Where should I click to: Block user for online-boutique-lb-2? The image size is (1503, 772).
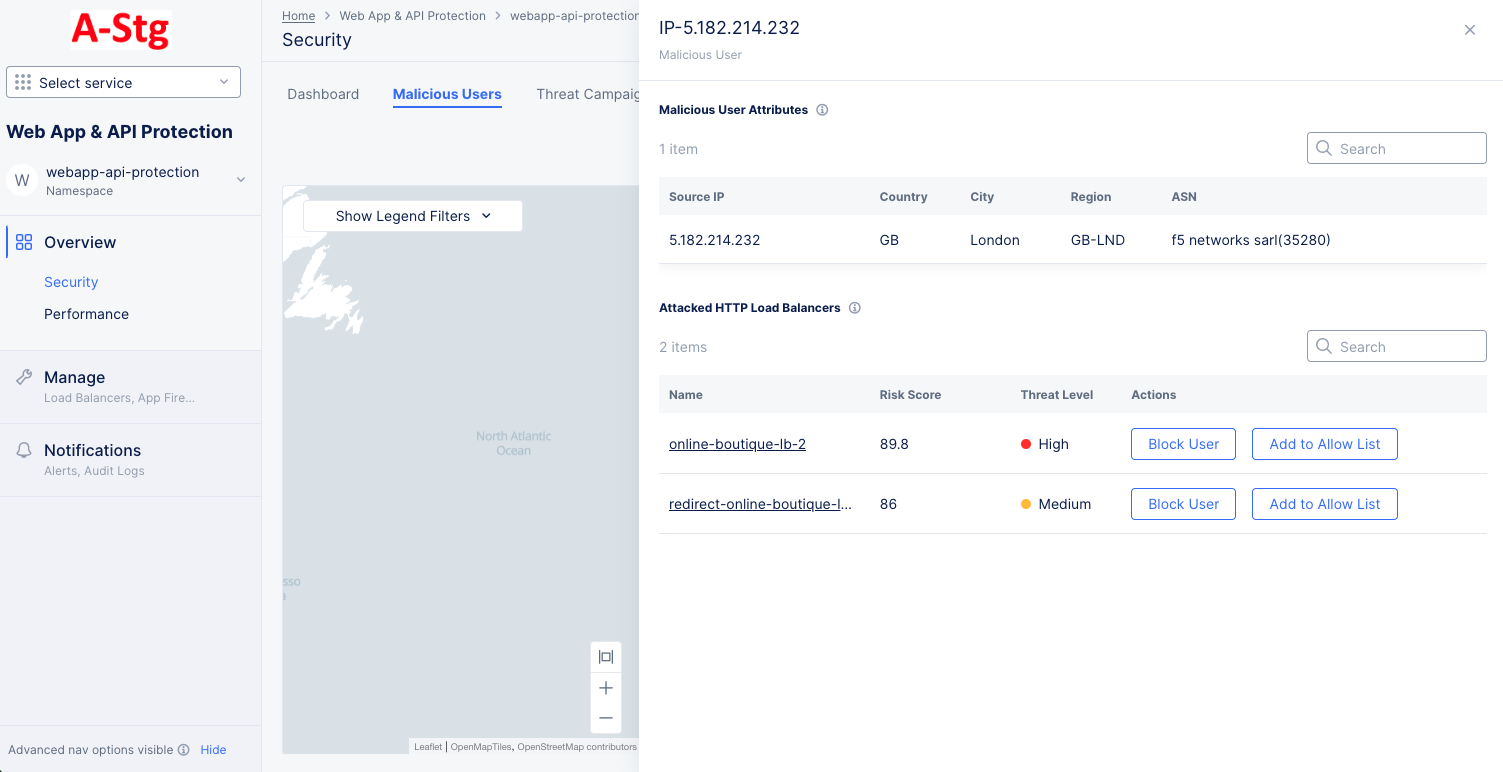pyautogui.click(x=1182, y=444)
